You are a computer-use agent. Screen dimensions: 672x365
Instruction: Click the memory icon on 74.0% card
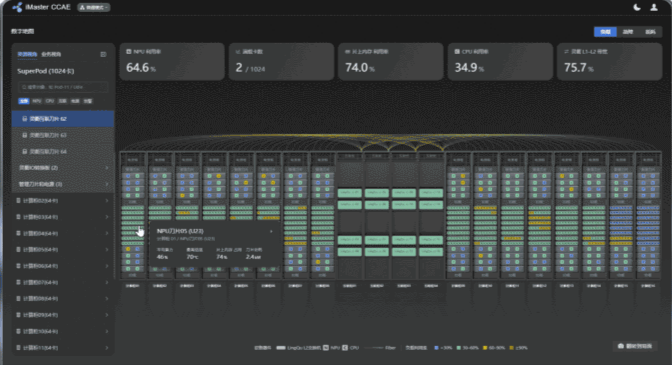[x=347, y=51]
